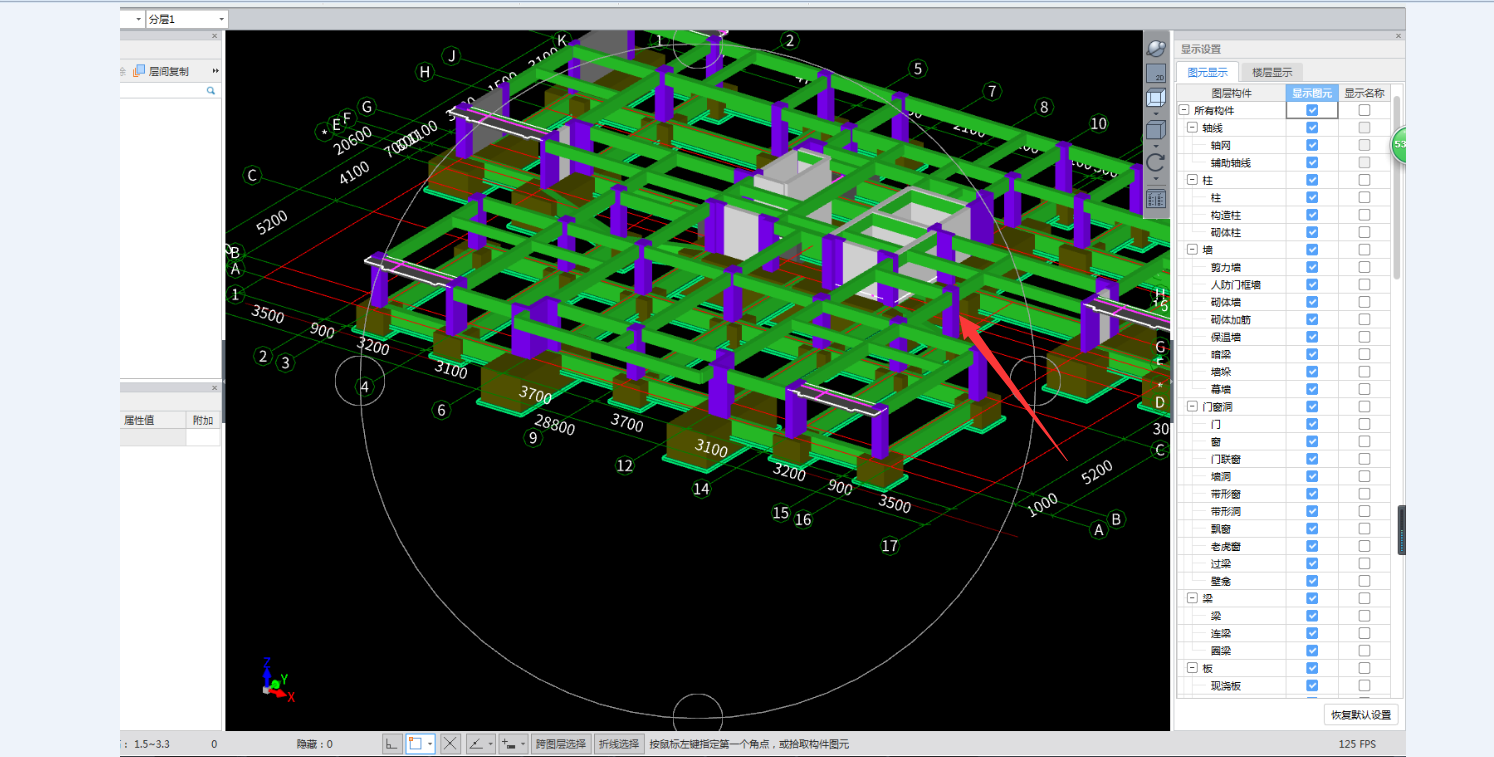Close the upper left panel with X
This screenshot has width=1494, height=757.
pos(214,36)
